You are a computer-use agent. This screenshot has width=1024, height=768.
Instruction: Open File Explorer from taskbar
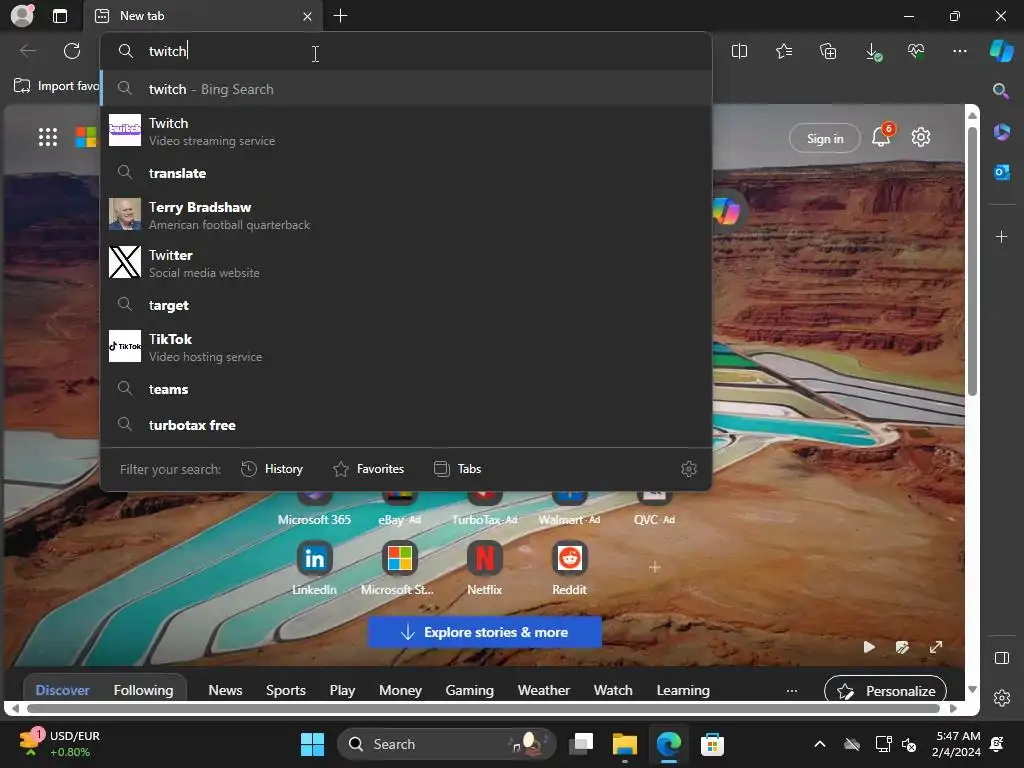point(624,744)
